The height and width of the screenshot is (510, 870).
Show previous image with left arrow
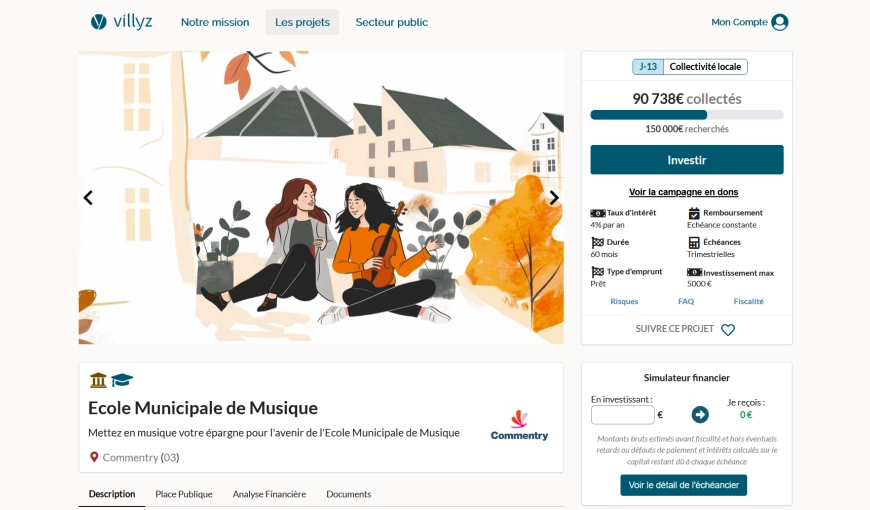coord(88,198)
